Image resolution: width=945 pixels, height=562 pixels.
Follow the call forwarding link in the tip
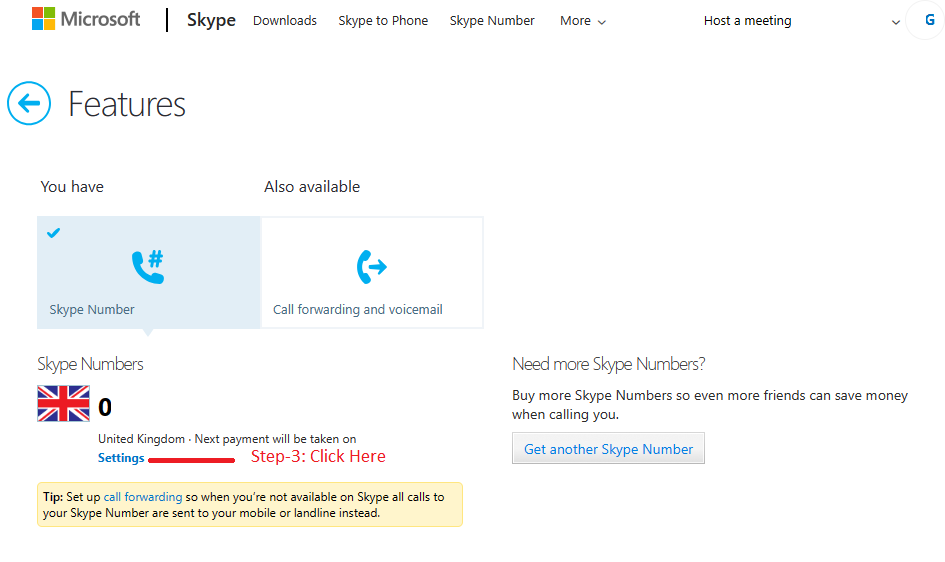coord(143,497)
